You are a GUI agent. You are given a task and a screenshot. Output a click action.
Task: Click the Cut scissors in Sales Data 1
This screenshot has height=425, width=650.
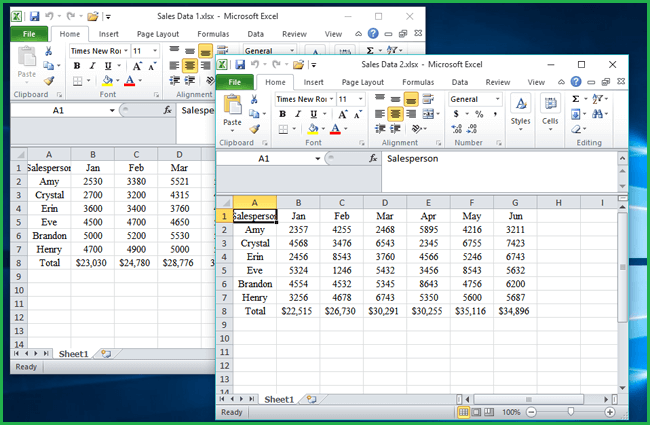[49, 50]
